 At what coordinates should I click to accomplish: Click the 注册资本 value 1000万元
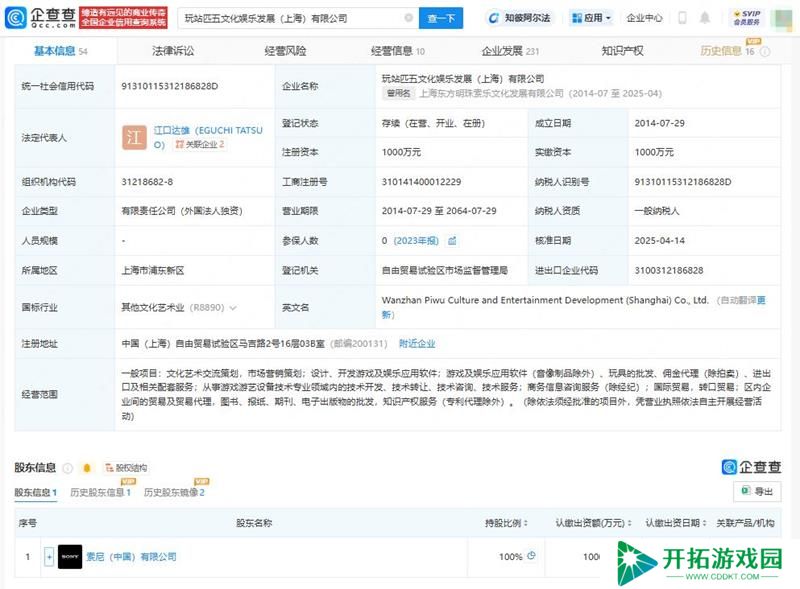point(402,152)
